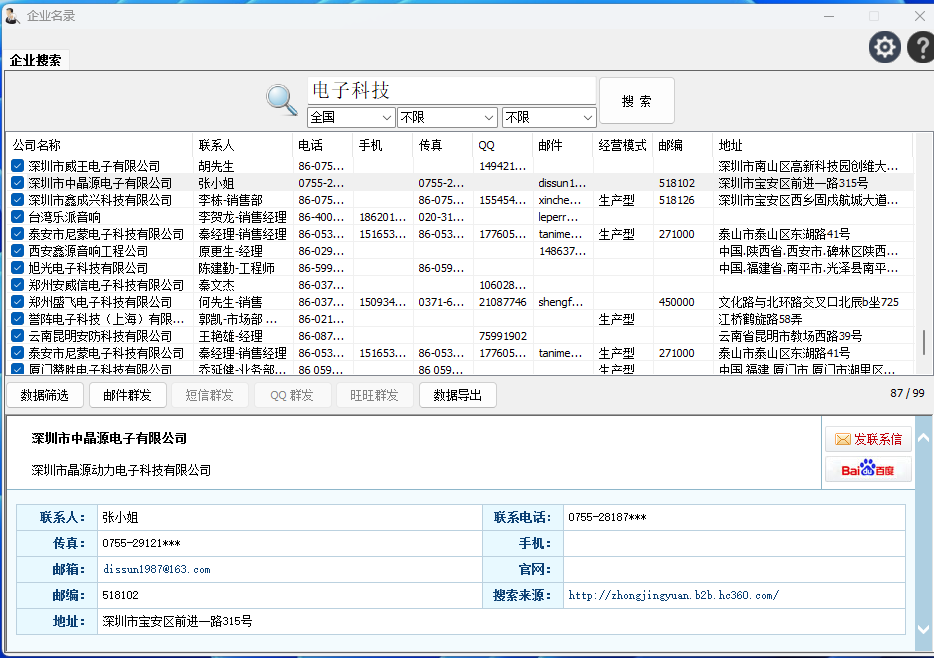The height and width of the screenshot is (658, 934).
Task: Click the 数据导出 button
Action: tap(457, 395)
